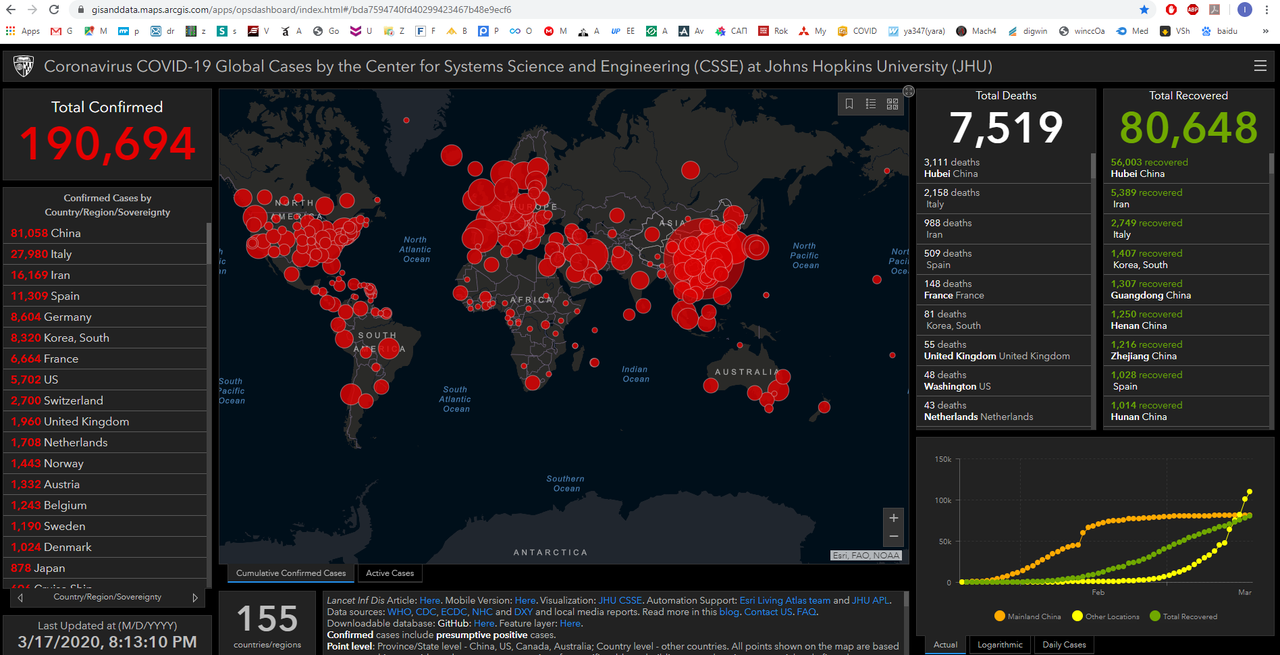Viewport: 1280px width, 655px height.
Task: Open the map bookmarks icon
Action: pos(849,104)
